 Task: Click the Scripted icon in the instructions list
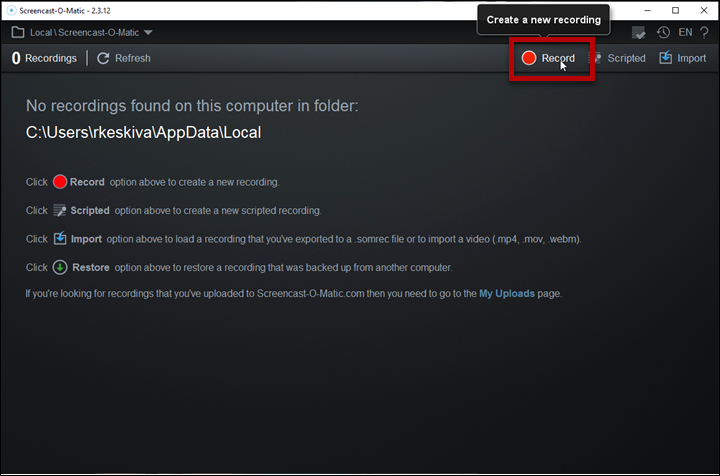pyautogui.click(x=60, y=210)
